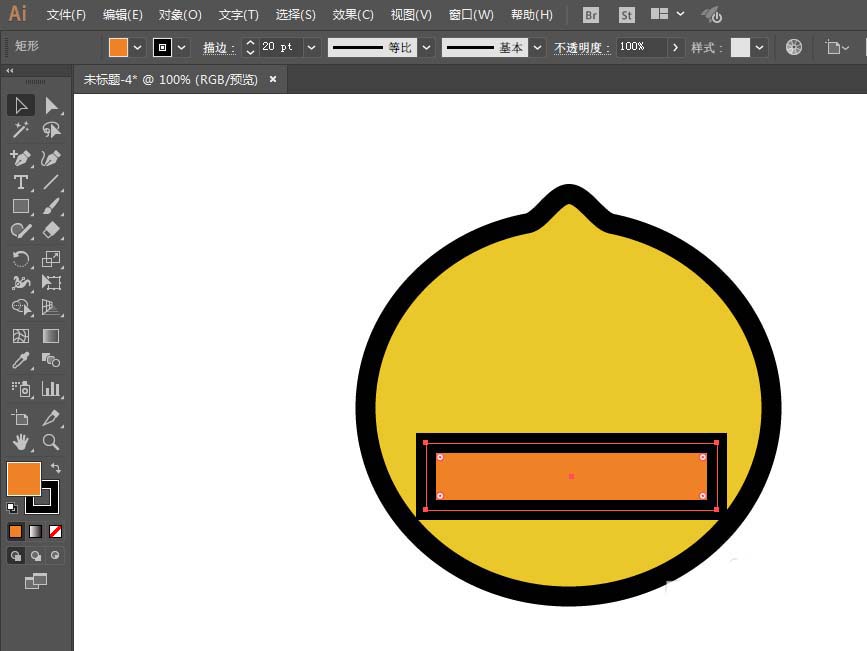Choose the Rectangle tool in toolbar

20,207
